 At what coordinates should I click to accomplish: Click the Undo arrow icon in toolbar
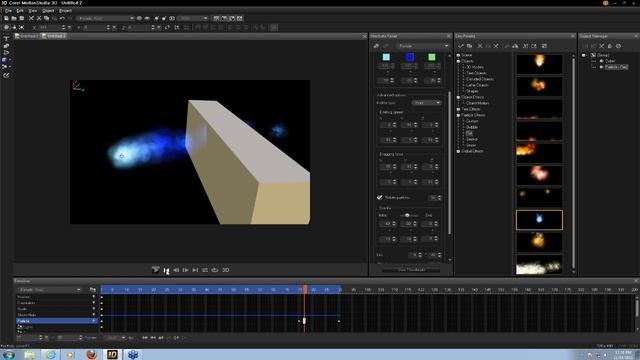tap(62, 18)
